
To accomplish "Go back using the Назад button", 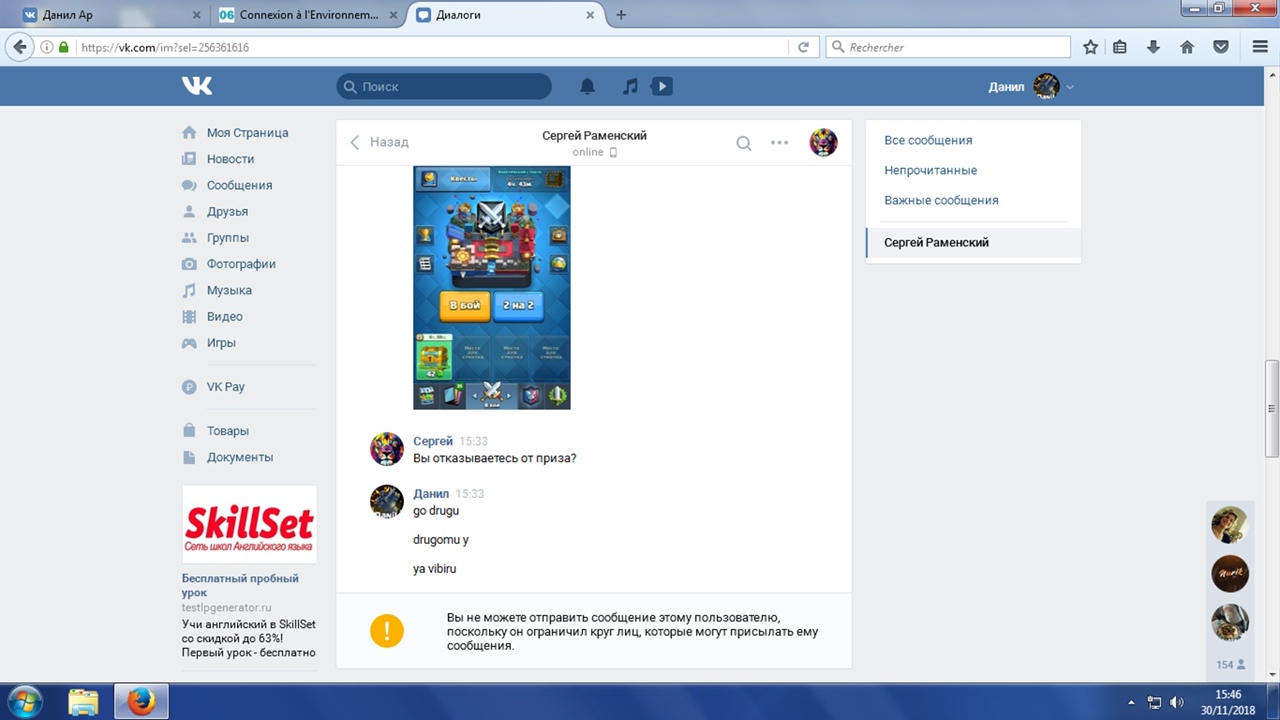I will pyautogui.click(x=379, y=142).
